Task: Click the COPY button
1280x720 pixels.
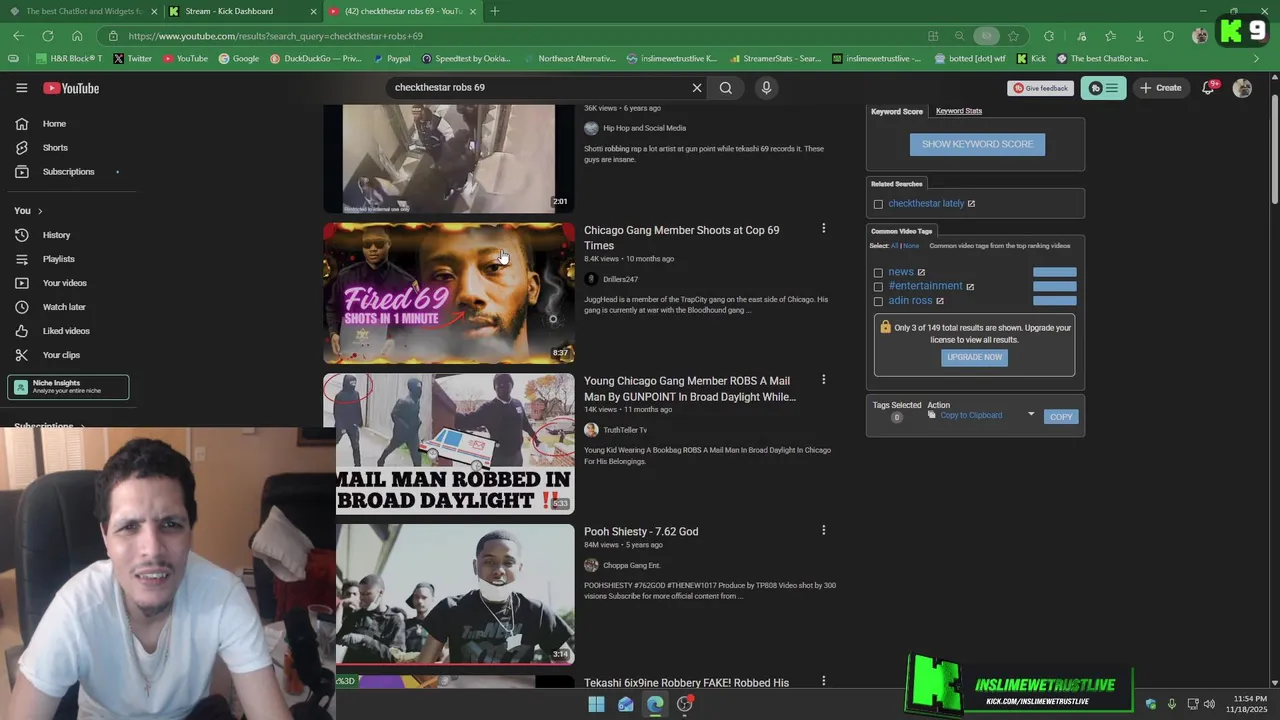Action: pos(1061,417)
